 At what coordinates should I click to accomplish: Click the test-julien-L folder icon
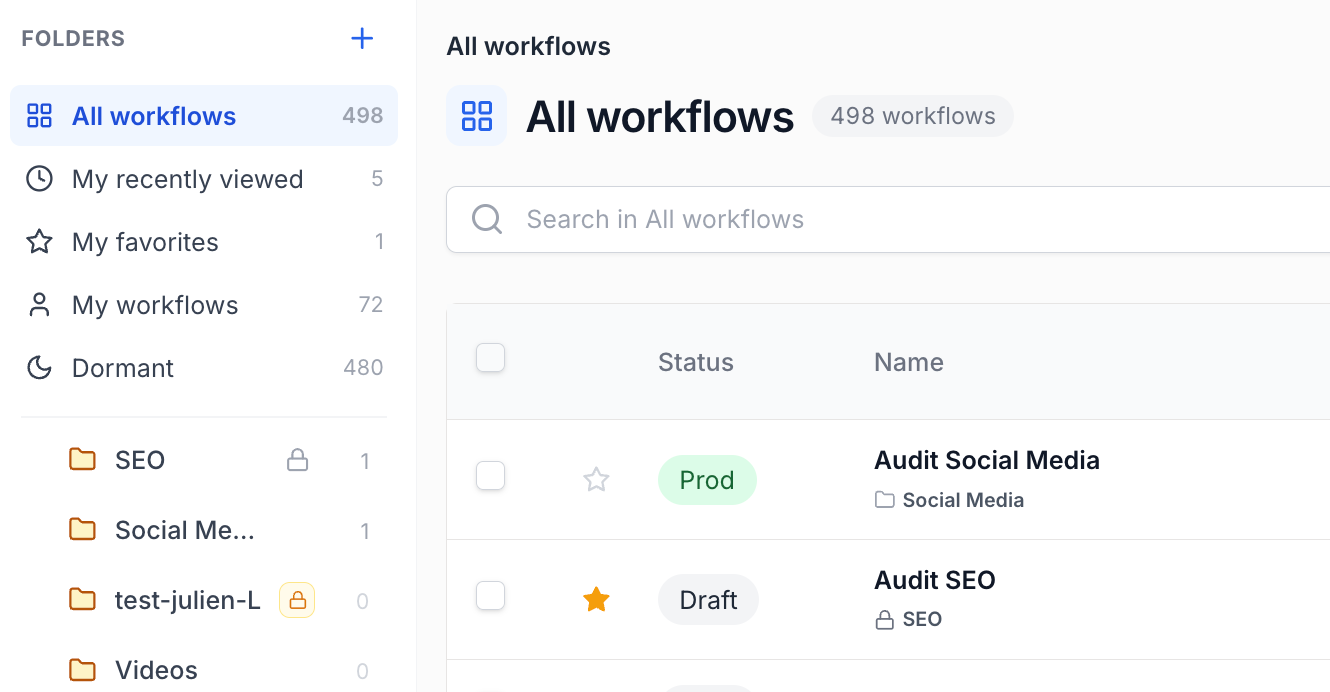coord(82,600)
